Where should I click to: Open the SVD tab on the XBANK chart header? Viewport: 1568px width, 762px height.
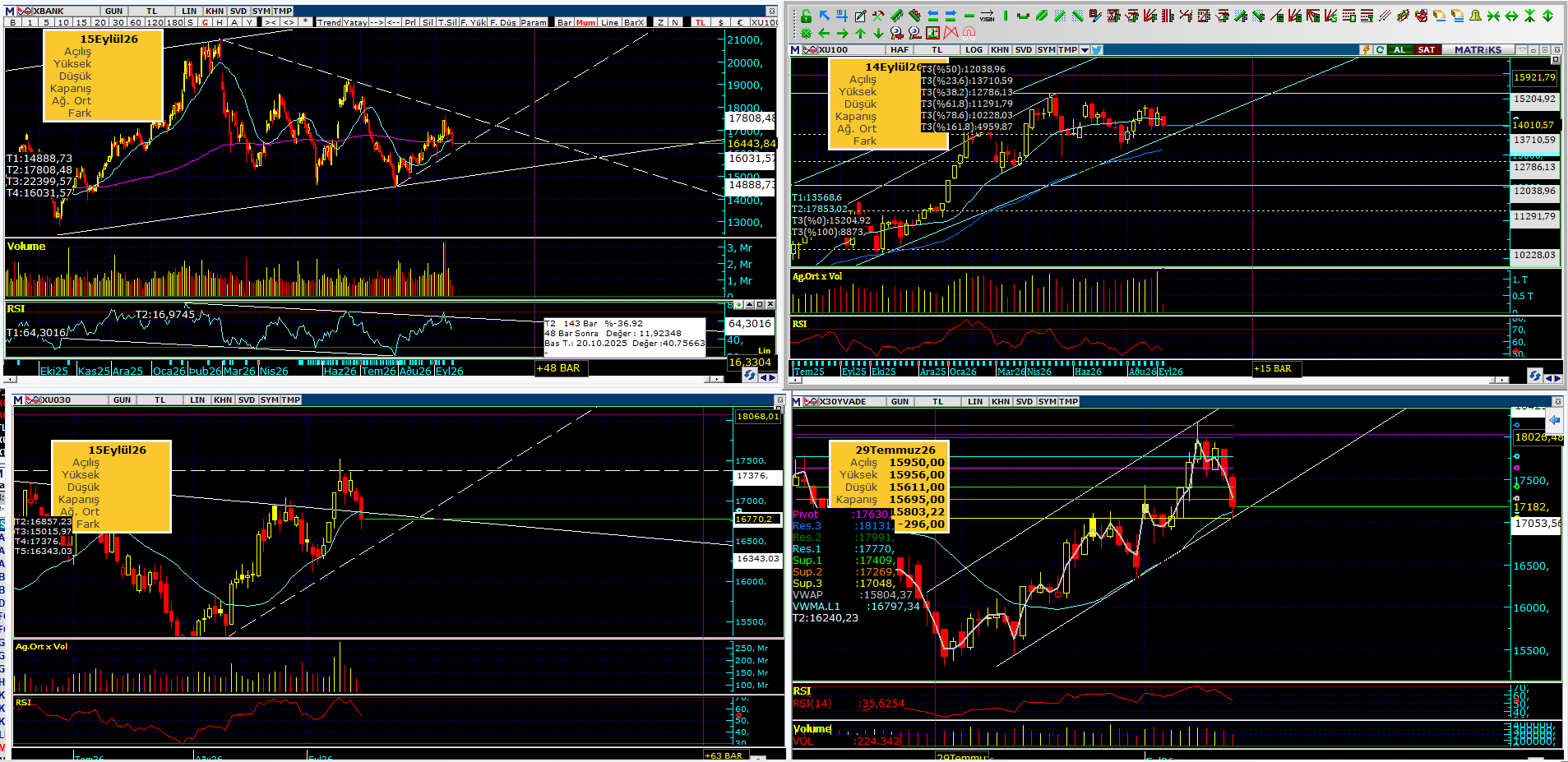238,12
